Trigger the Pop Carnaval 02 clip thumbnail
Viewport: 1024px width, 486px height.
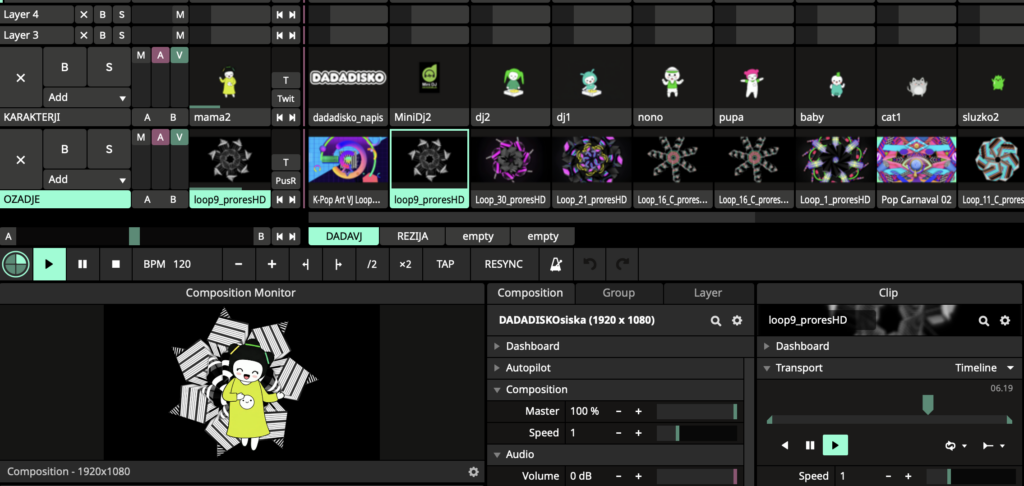click(916, 159)
